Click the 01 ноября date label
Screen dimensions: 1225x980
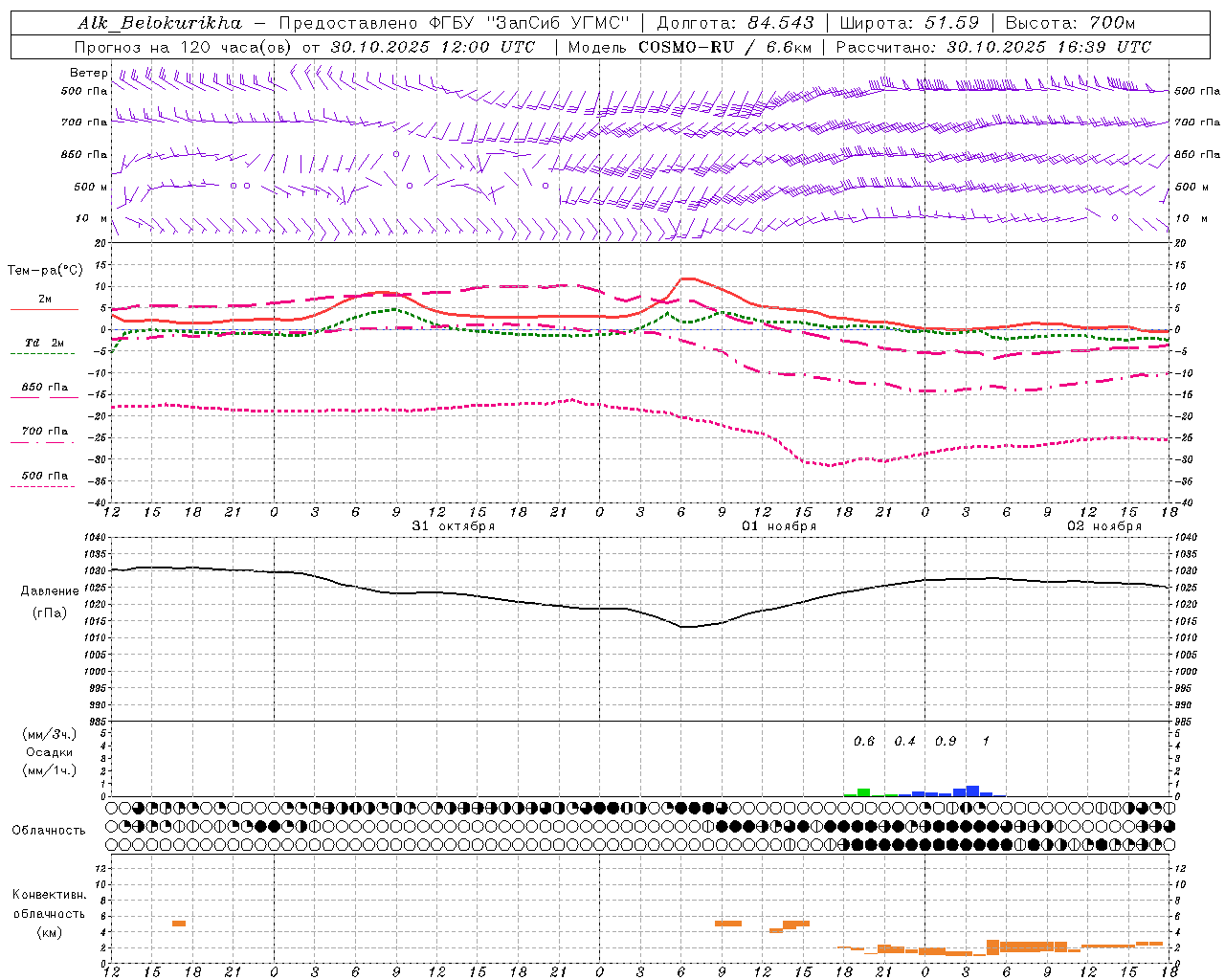click(779, 526)
